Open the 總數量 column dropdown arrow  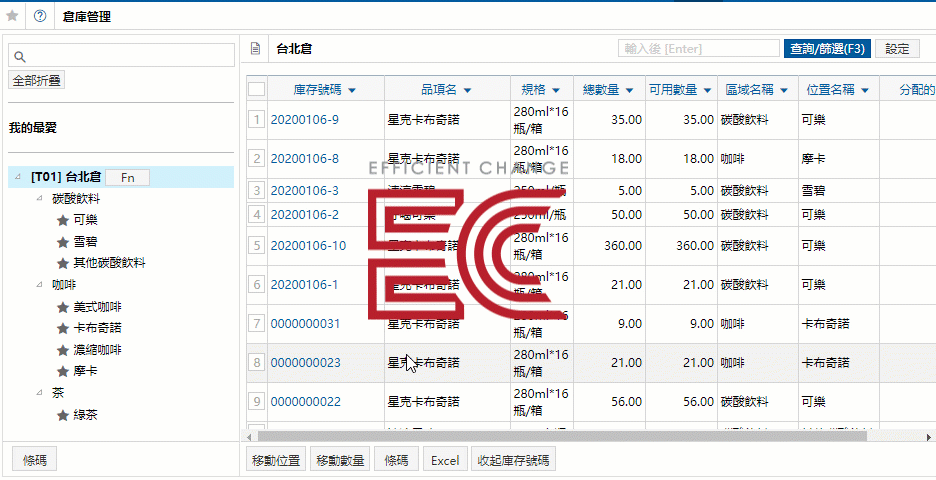[x=630, y=90]
